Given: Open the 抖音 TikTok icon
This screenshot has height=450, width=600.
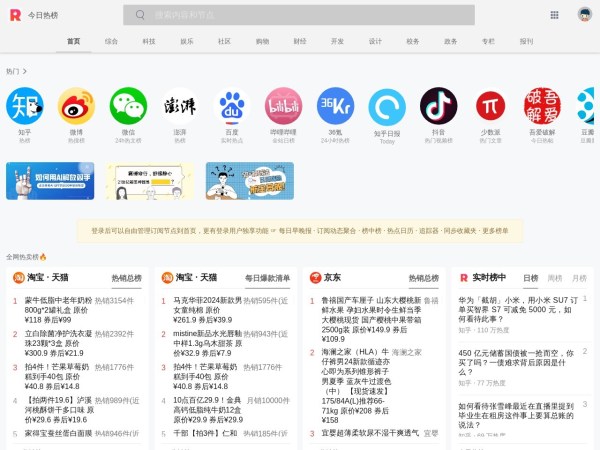Looking at the screenshot, I should tap(439, 106).
